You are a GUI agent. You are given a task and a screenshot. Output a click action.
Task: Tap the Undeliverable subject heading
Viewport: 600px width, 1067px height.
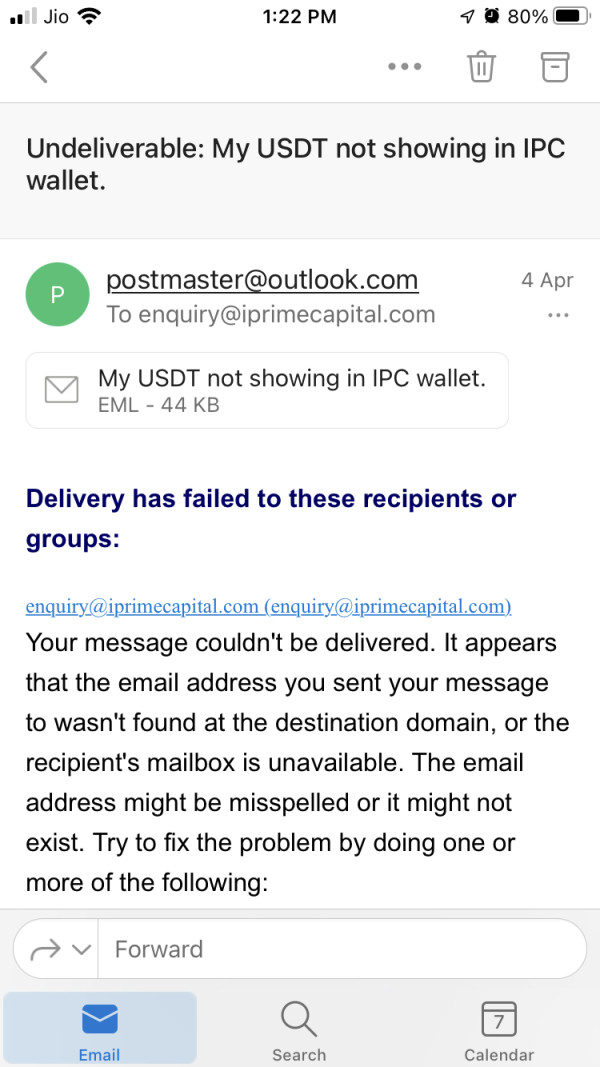point(296,165)
